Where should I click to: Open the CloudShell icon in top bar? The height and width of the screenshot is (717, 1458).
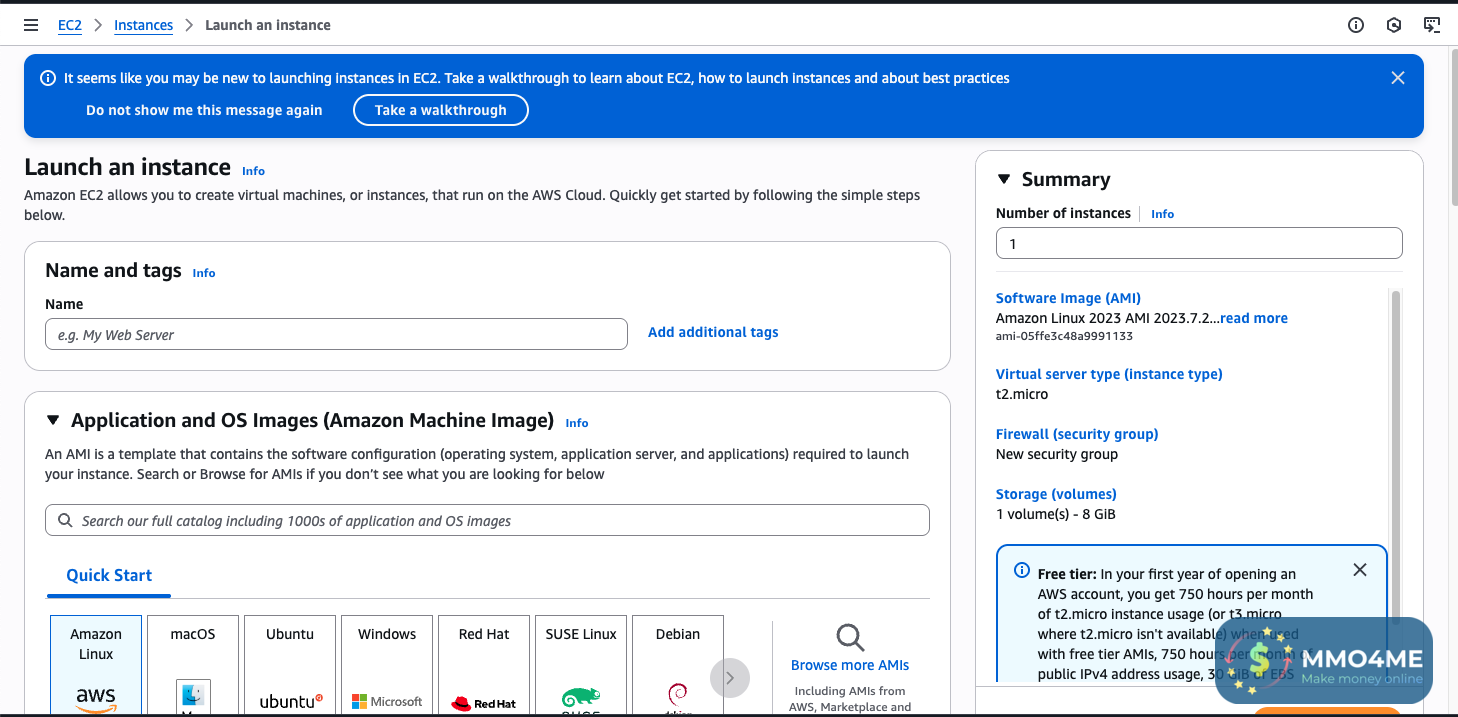pos(1432,25)
